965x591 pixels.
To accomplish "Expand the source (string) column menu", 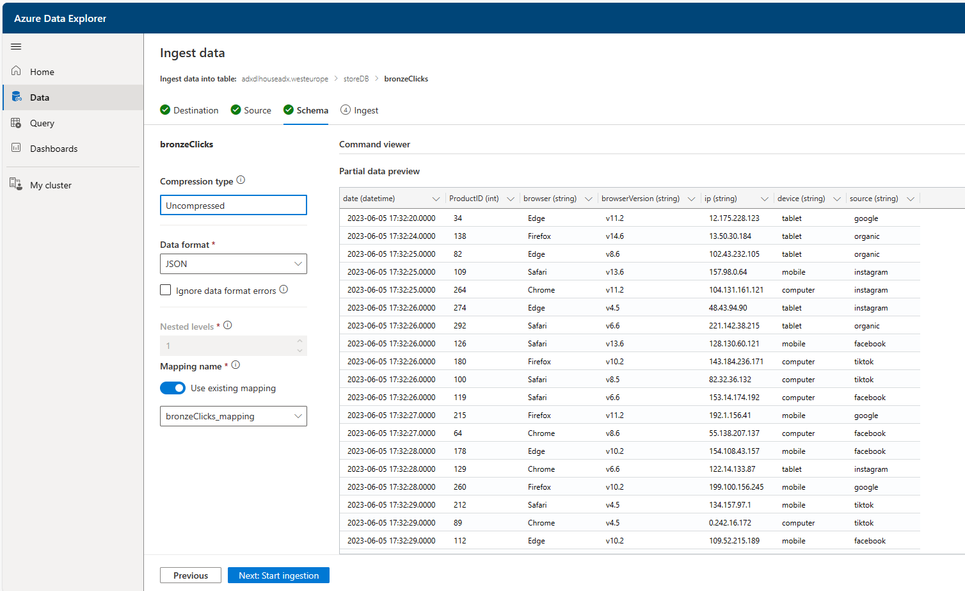I will point(910,199).
